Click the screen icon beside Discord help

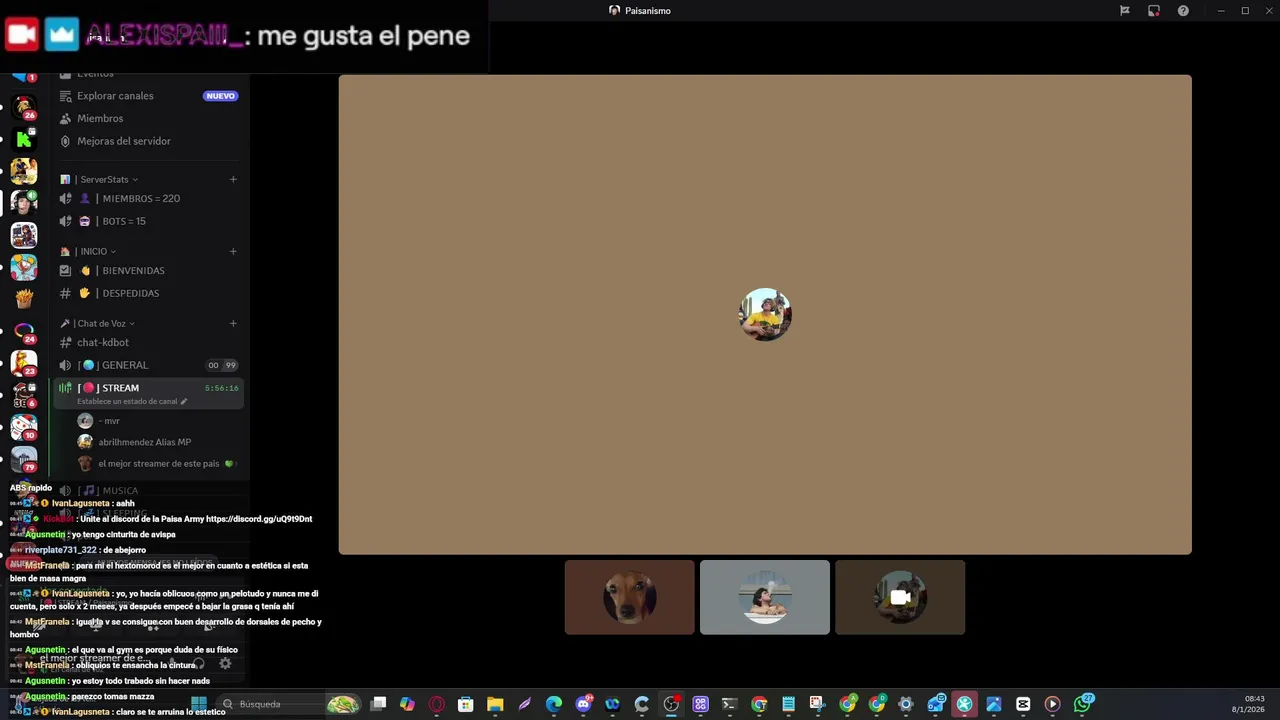pos(1154,11)
